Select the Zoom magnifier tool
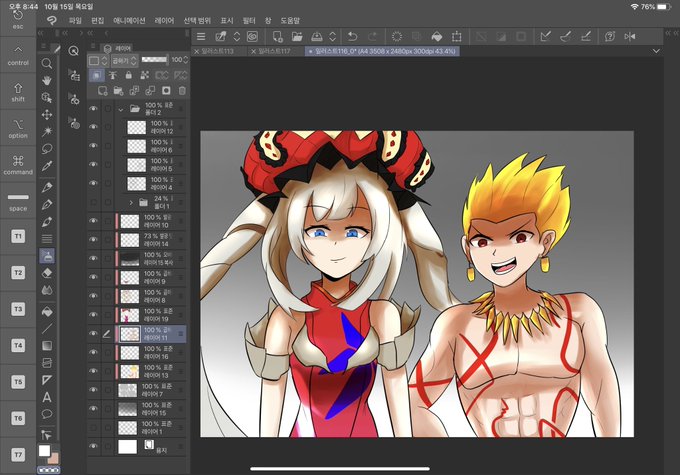The height and width of the screenshot is (475, 680). coord(47,63)
